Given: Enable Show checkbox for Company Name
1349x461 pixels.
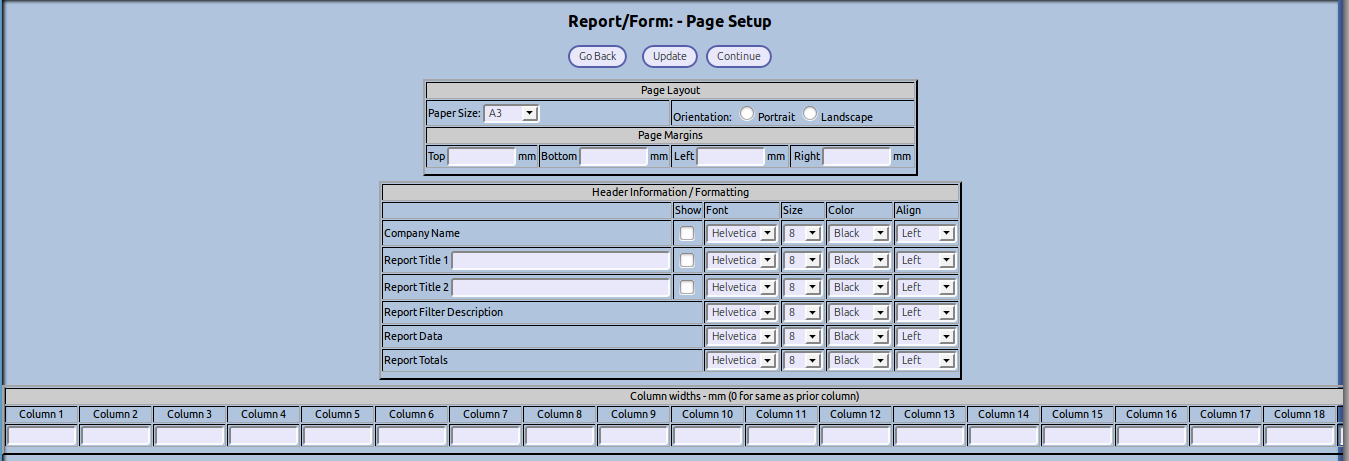Looking at the screenshot, I should click(687, 233).
